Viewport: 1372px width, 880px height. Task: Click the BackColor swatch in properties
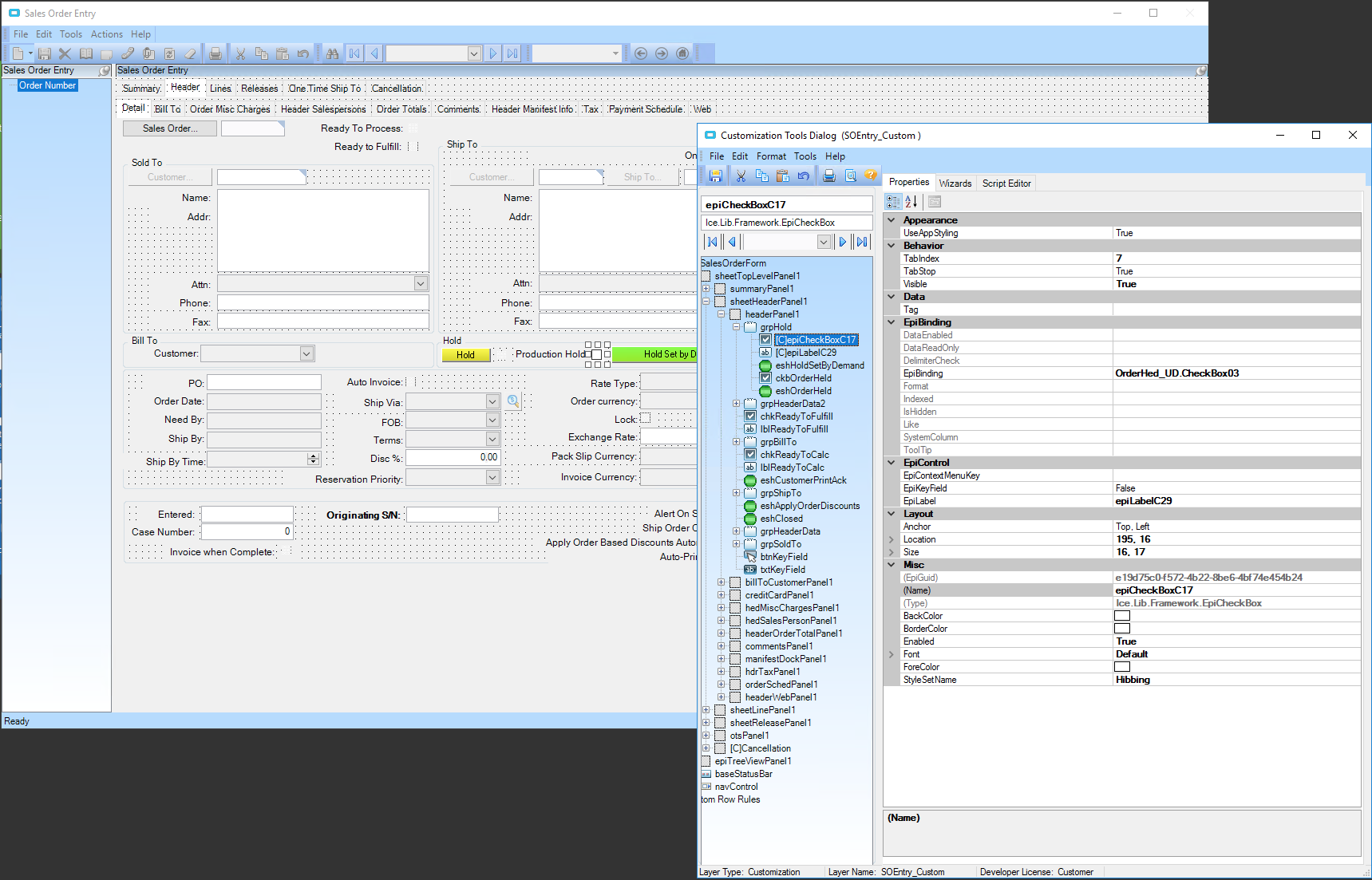pyautogui.click(x=1121, y=616)
